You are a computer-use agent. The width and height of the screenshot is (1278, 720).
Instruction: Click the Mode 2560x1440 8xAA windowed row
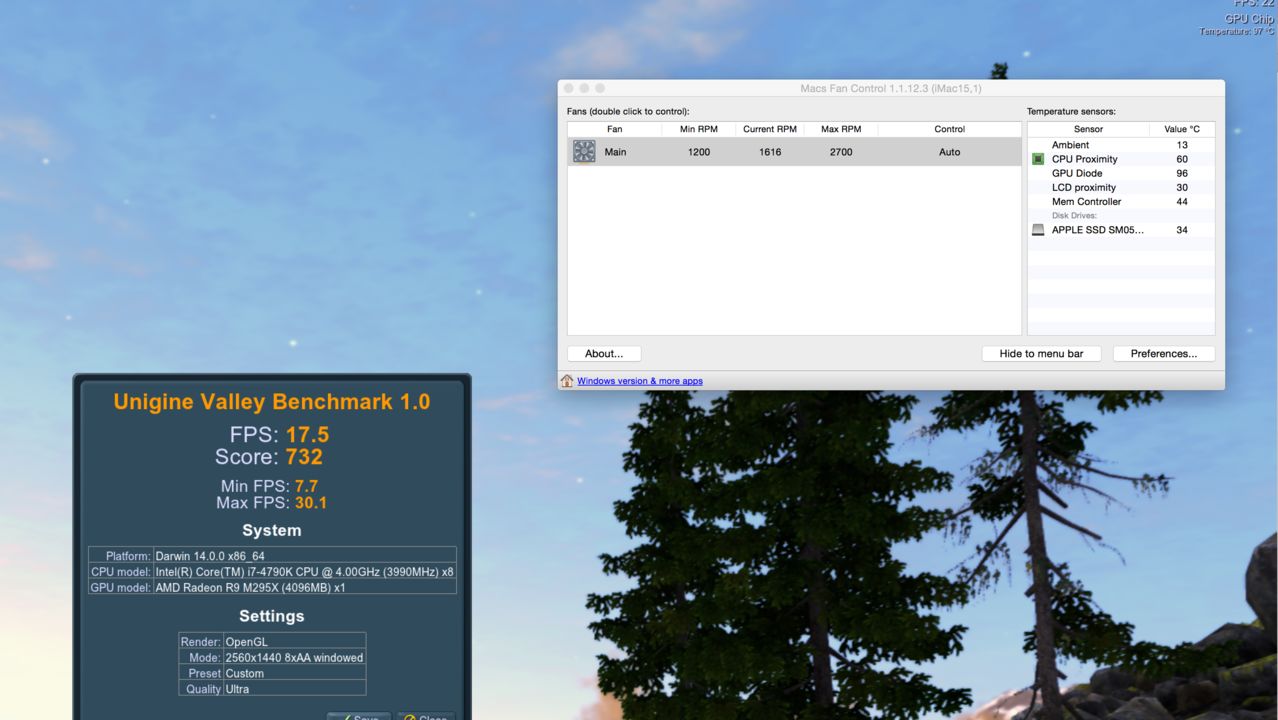(272, 657)
